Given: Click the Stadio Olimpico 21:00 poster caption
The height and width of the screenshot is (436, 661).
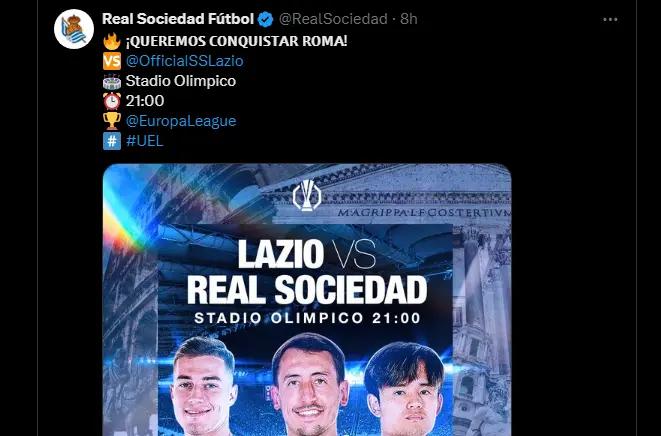Looking at the screenshot, I should click(307, 318).
